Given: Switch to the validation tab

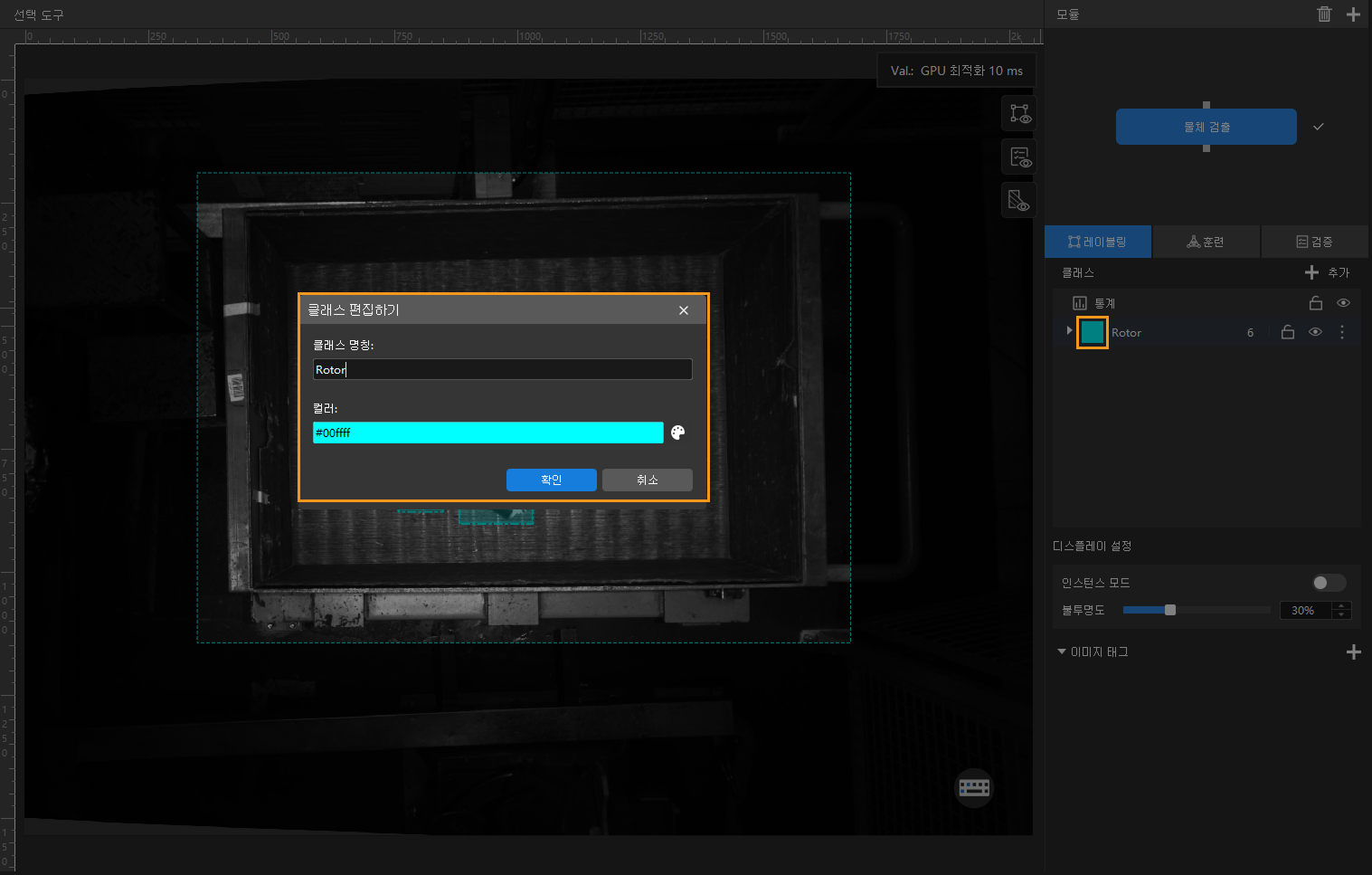Looking at the screenshot, I should point(1314,242).
